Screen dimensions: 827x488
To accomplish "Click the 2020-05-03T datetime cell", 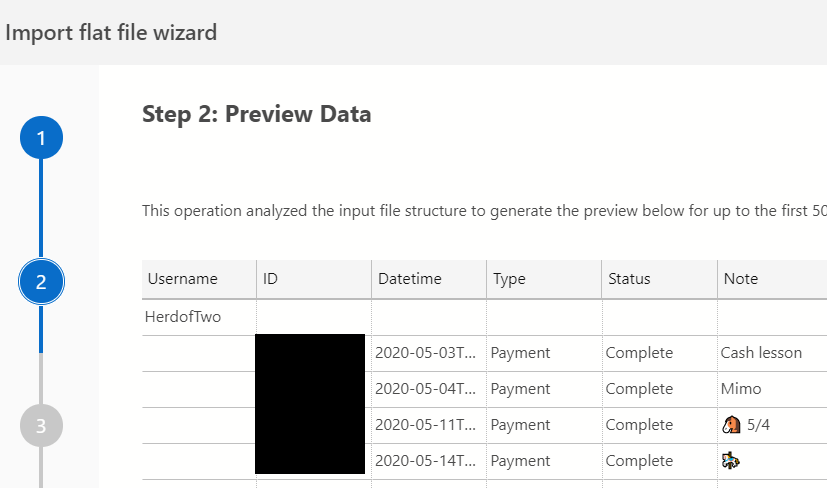I will pyautogui.click(x=427, y=353).
